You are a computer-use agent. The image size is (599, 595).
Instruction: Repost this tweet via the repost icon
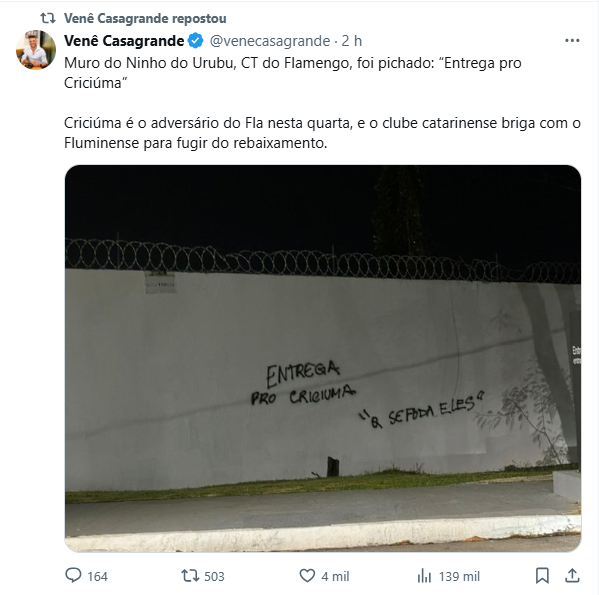(190, 576)
